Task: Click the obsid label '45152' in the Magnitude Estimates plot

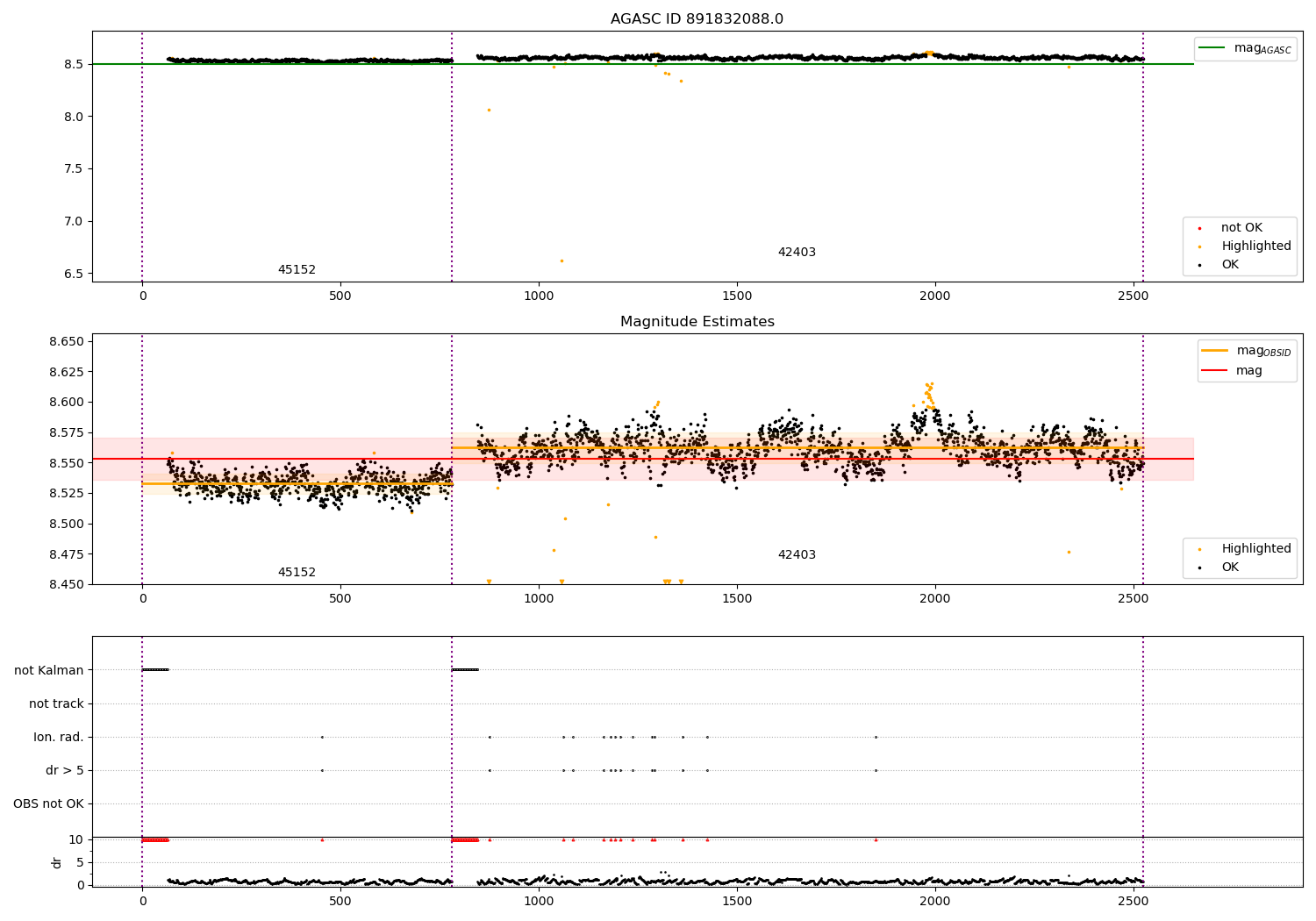Action: coord(297,573)
